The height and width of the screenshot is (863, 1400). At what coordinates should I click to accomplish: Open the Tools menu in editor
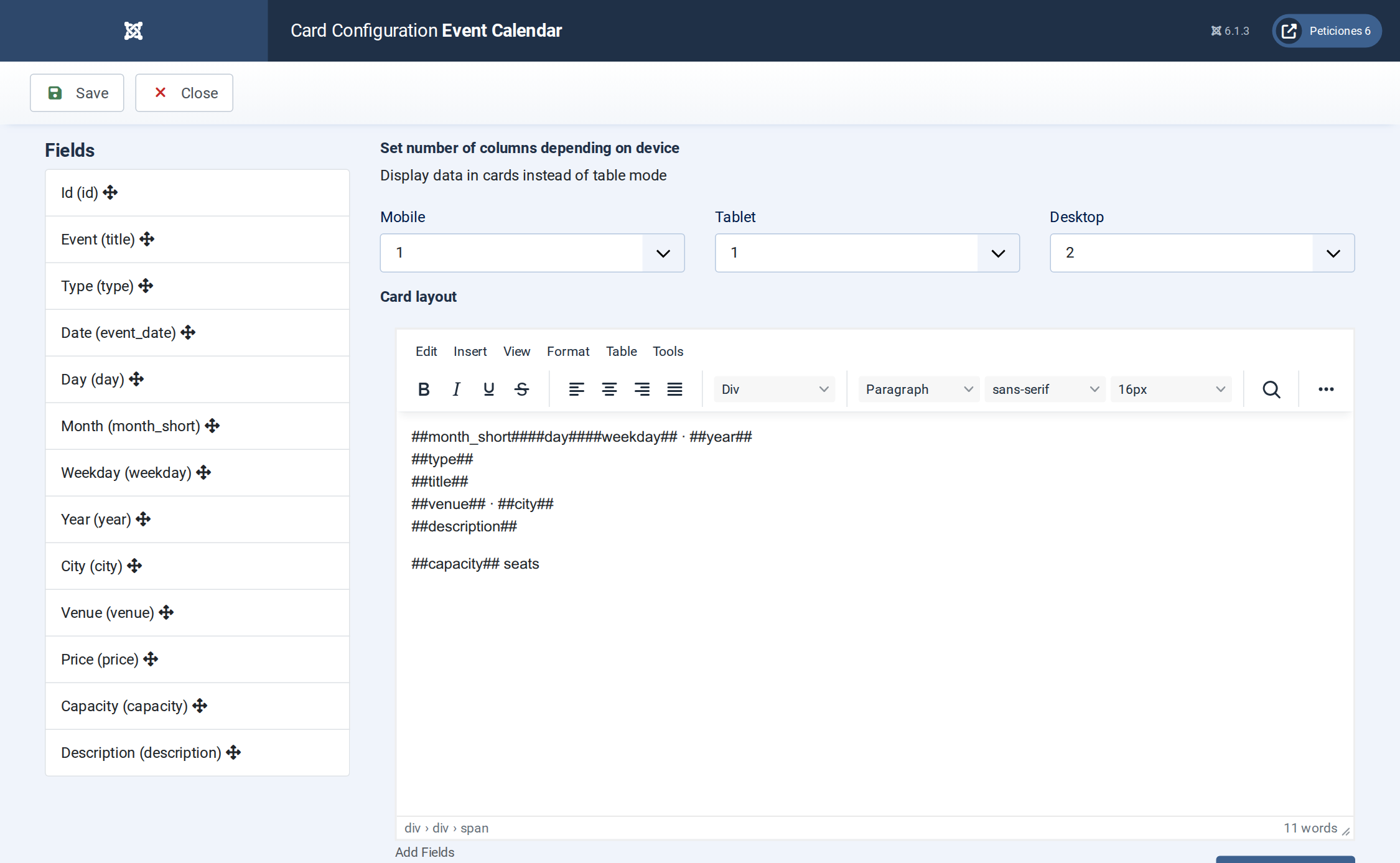668,352
